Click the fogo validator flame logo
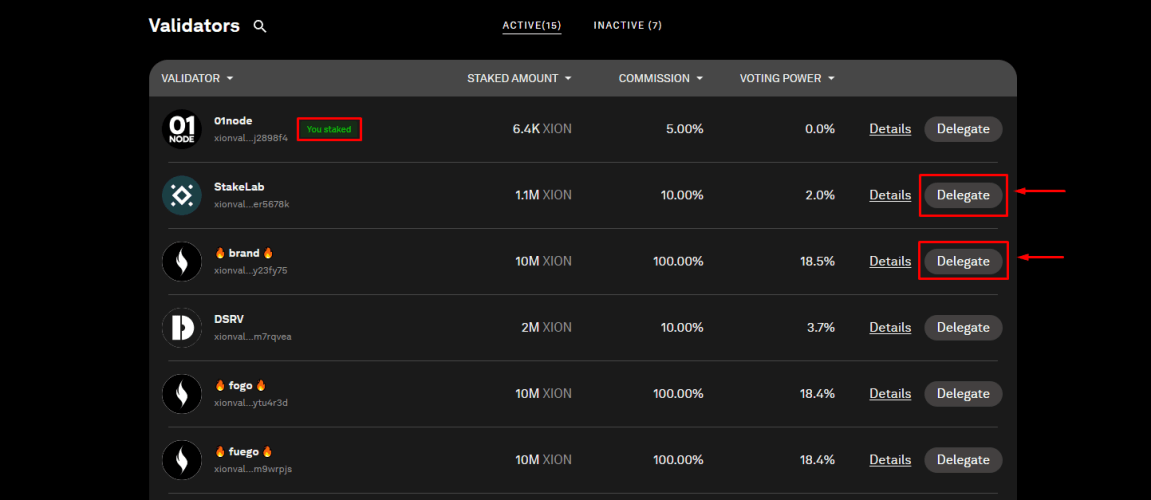The height and width of the screenshot is (500, 1151). [181, 394]
